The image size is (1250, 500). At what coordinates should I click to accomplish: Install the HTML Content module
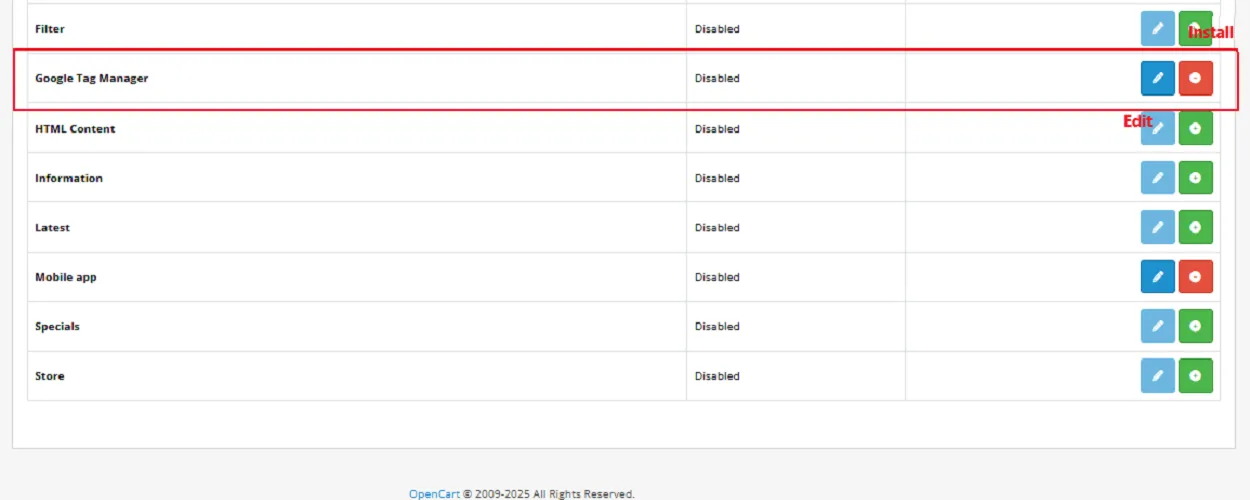click(1195, 128)
